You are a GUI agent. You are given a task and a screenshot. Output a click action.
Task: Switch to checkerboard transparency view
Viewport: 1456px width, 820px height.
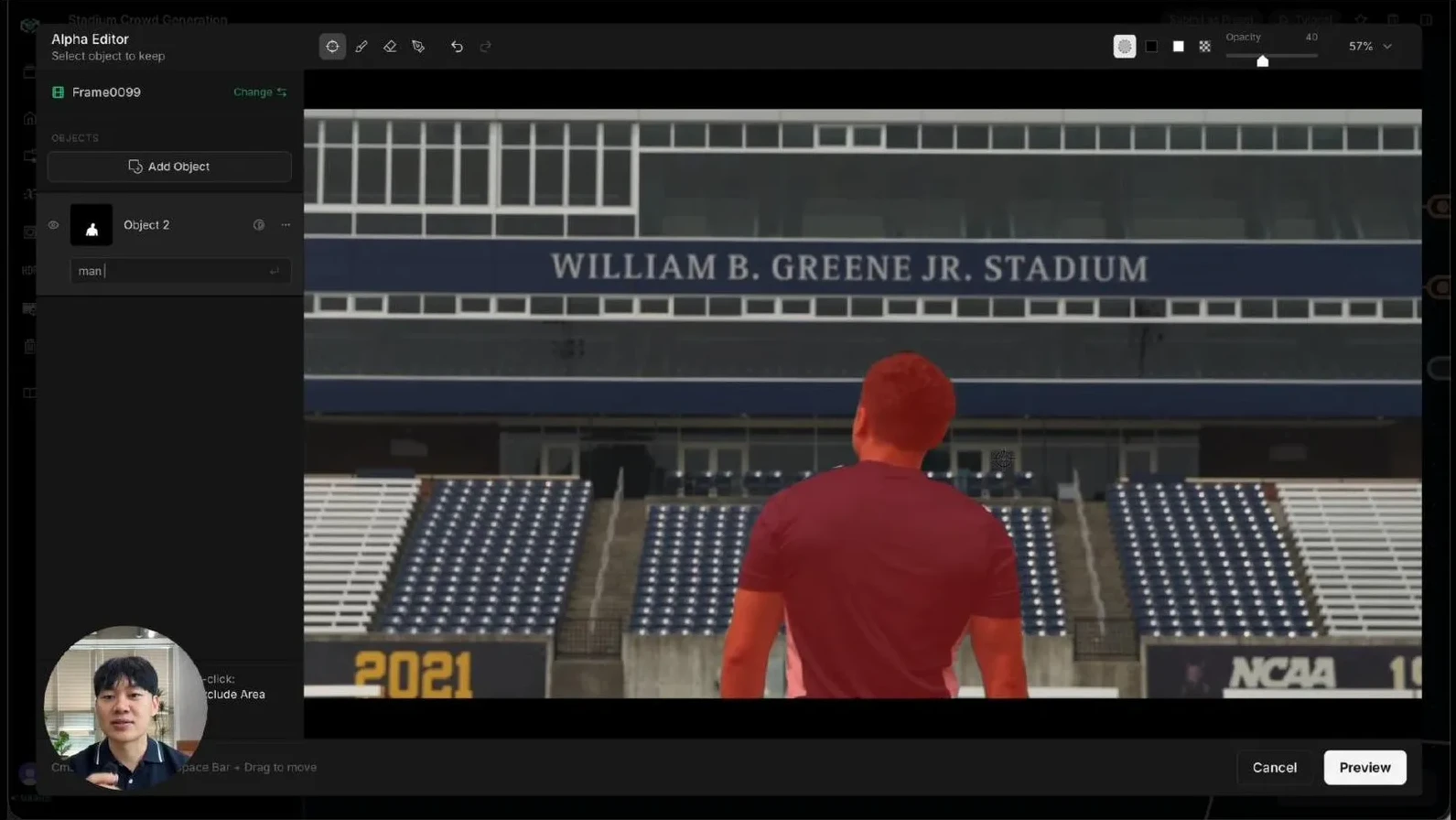1204,46
